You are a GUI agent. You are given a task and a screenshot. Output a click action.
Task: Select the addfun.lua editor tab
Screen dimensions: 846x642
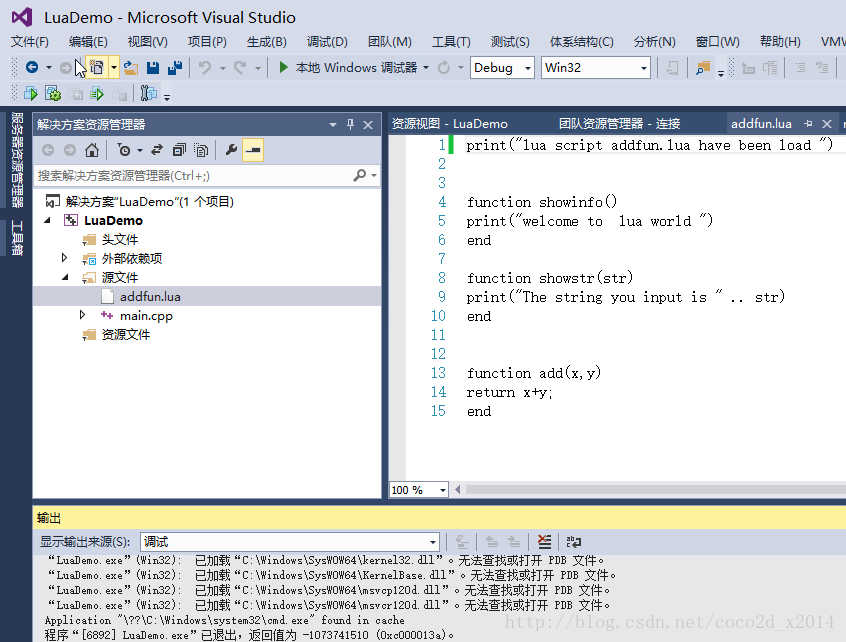[x=761, y=124]
